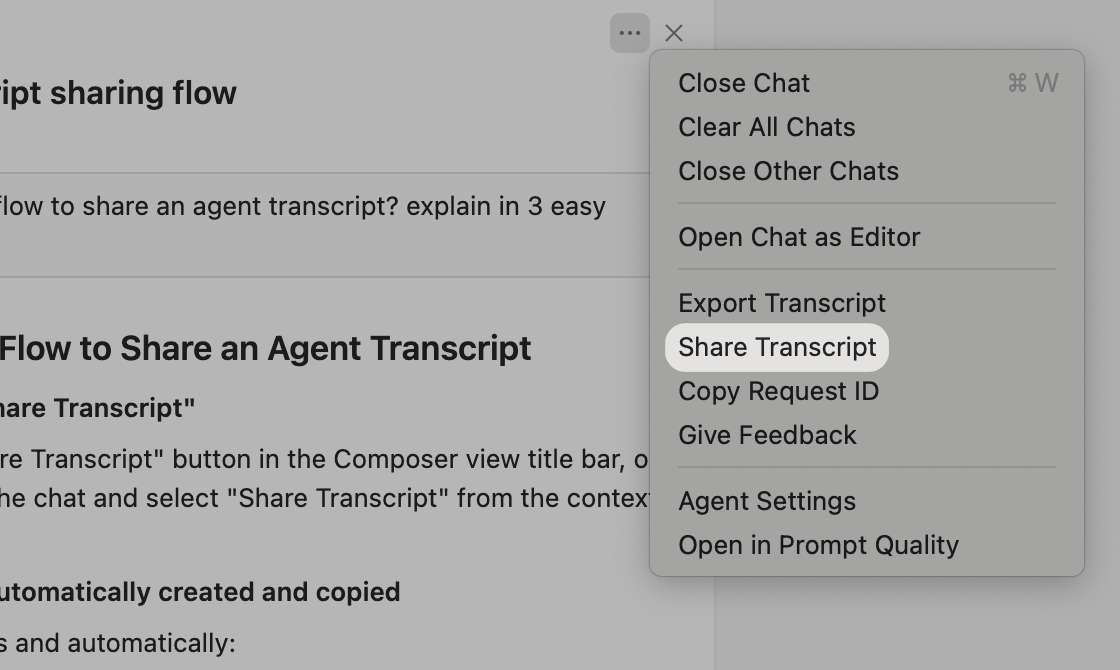Click the user prompt asking about agent transcript

click(302, 206)
